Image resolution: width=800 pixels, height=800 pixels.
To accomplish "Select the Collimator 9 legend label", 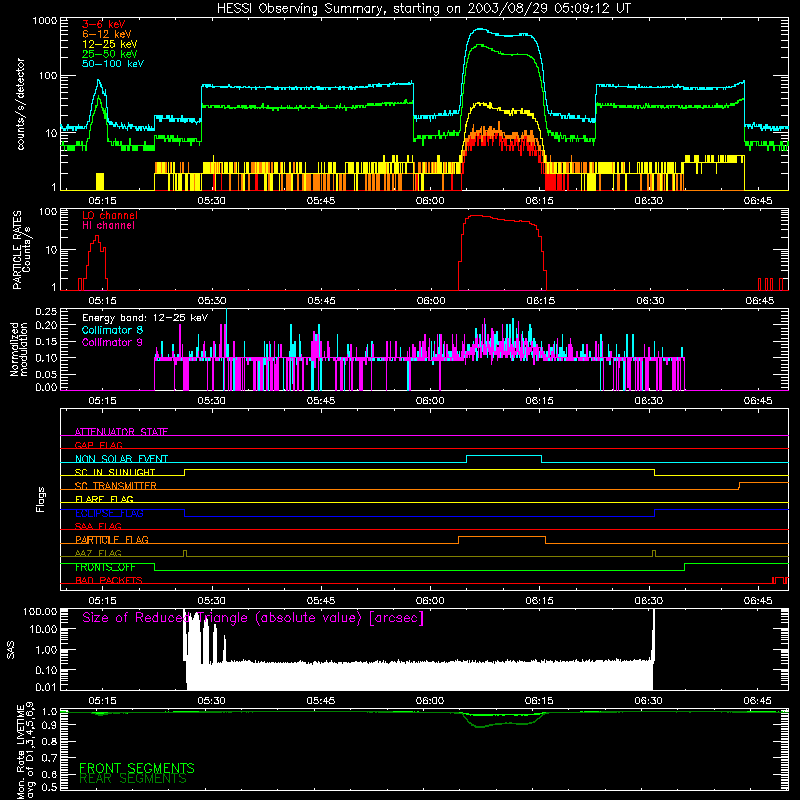I will [112, 342].
